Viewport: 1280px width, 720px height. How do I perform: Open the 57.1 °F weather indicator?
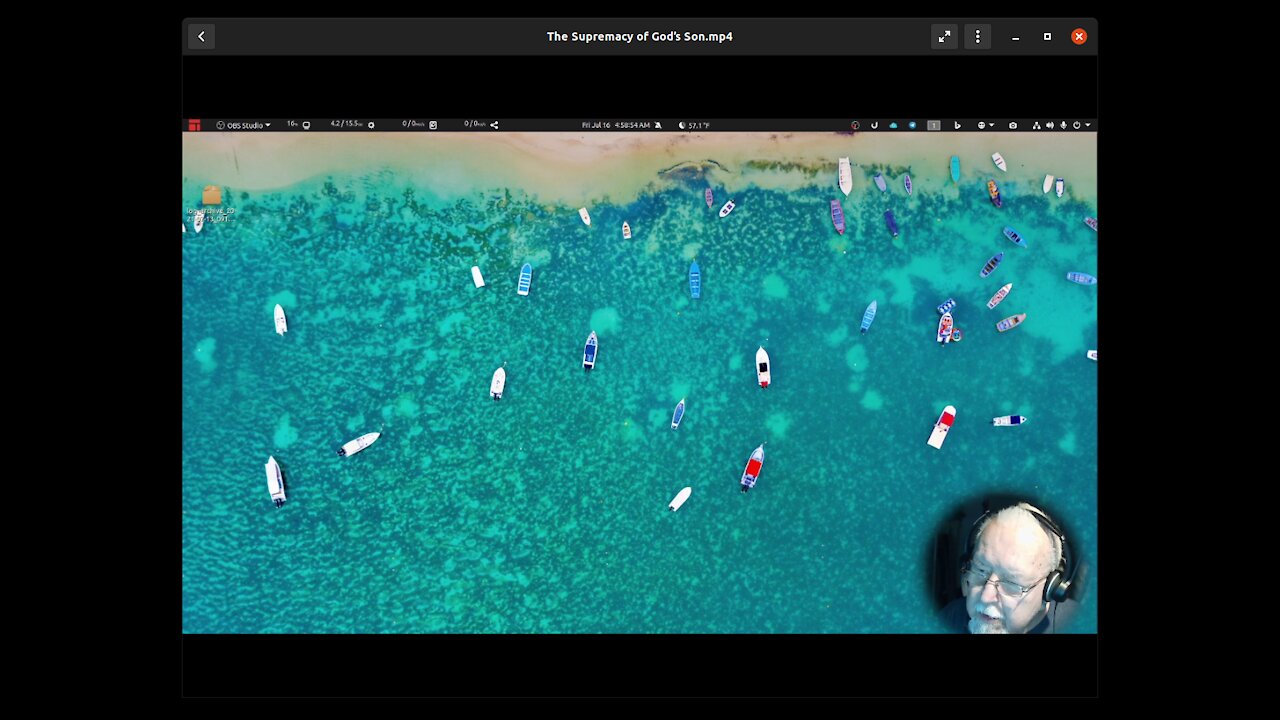point(694,125)
